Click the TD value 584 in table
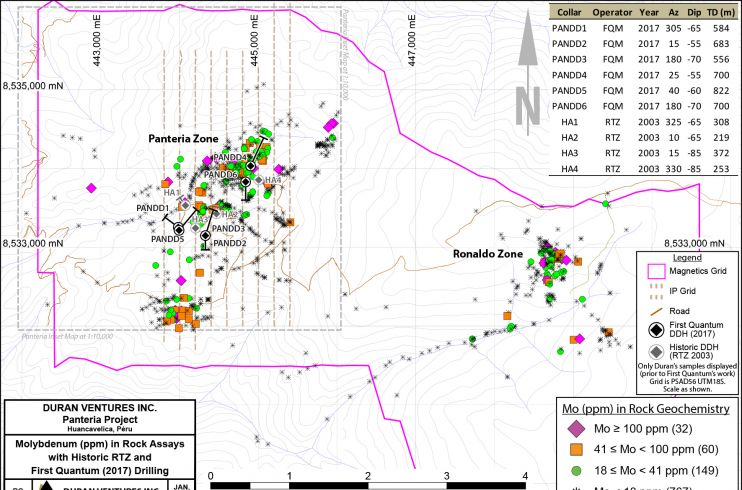This screenshot has width=742, height=490. coord(721,28)
